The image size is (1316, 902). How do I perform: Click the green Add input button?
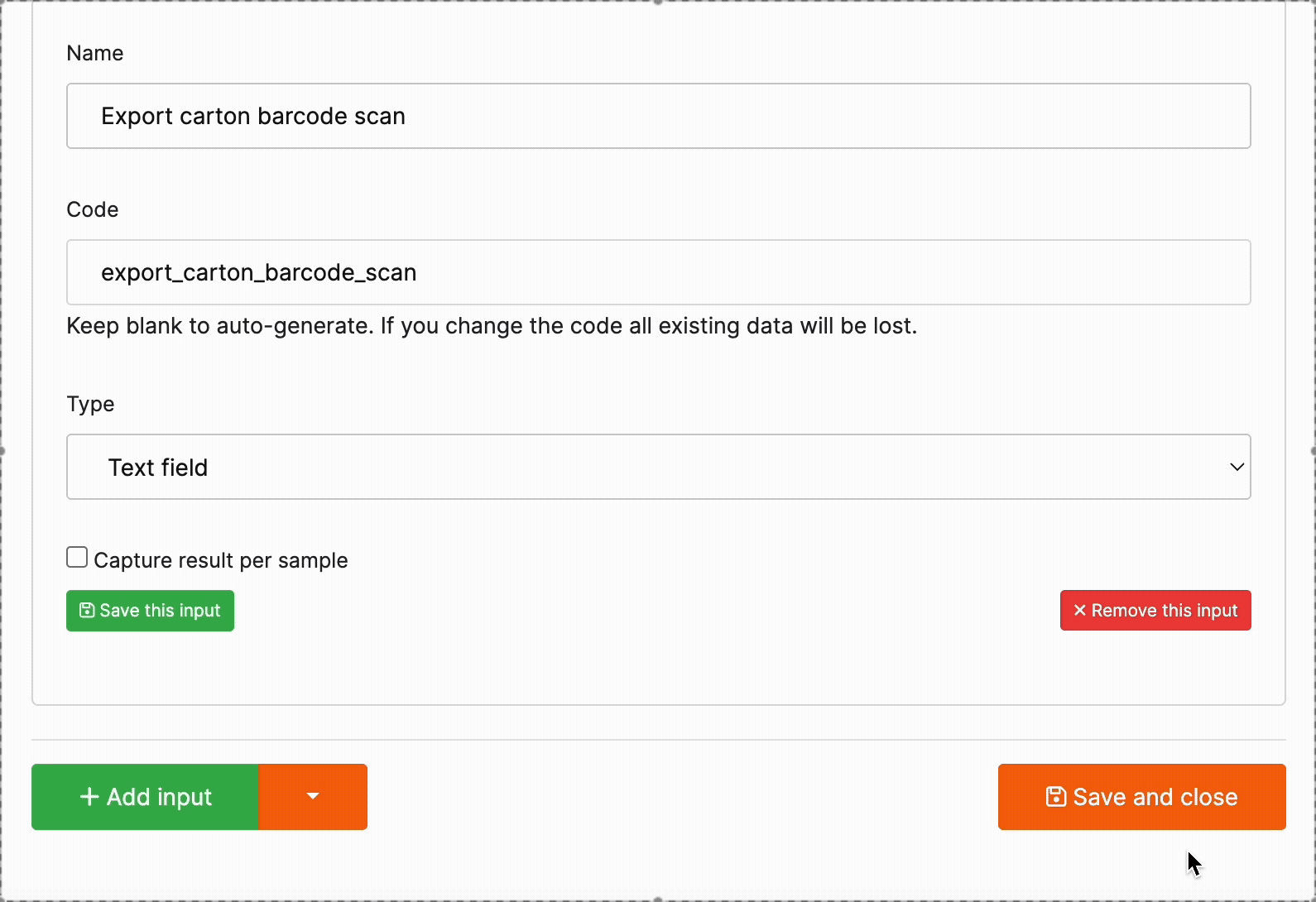146,797
